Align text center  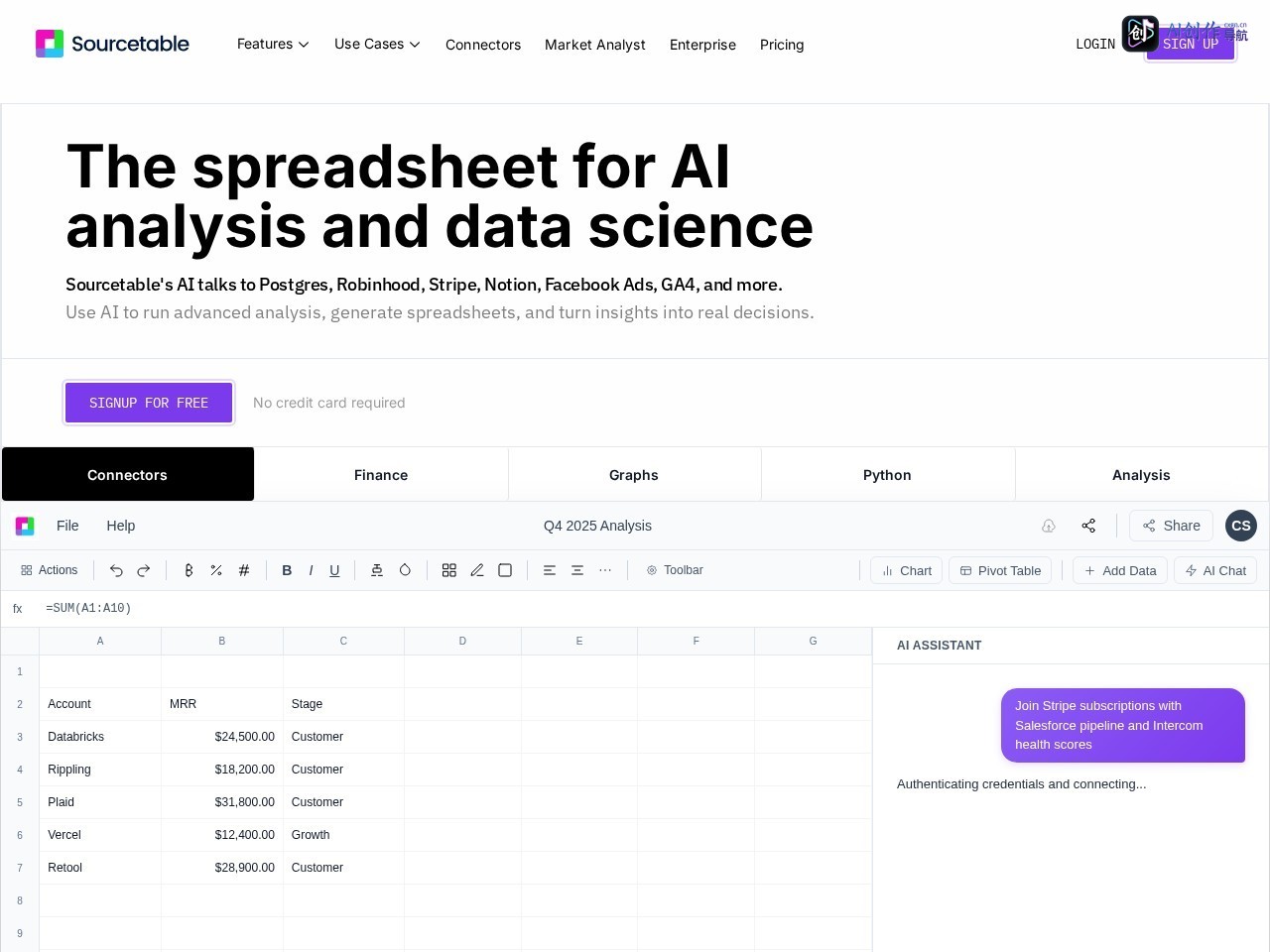[x=577, y=570]
